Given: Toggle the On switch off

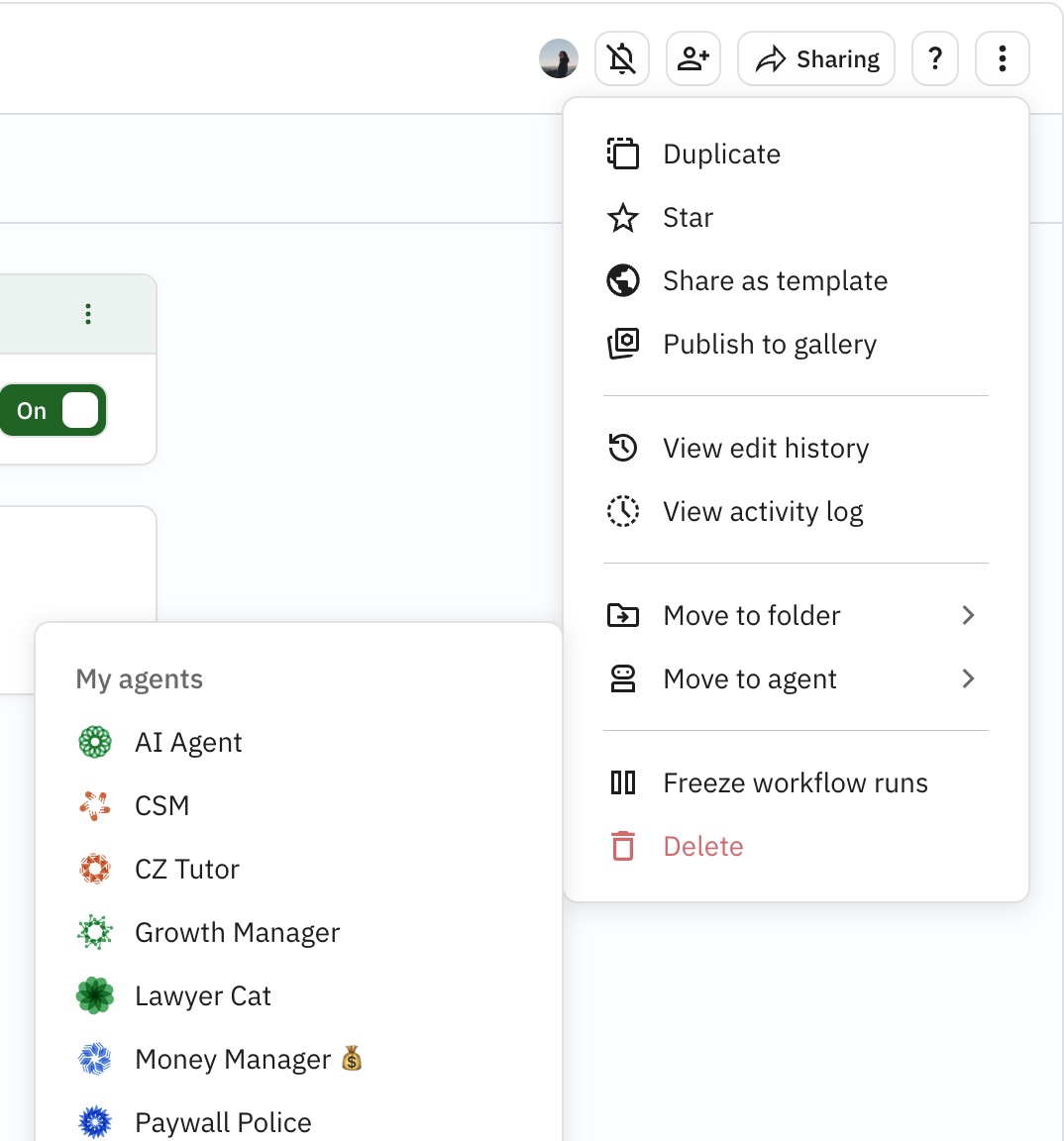Looking at the screenshot, I should [x=53, y=410].
